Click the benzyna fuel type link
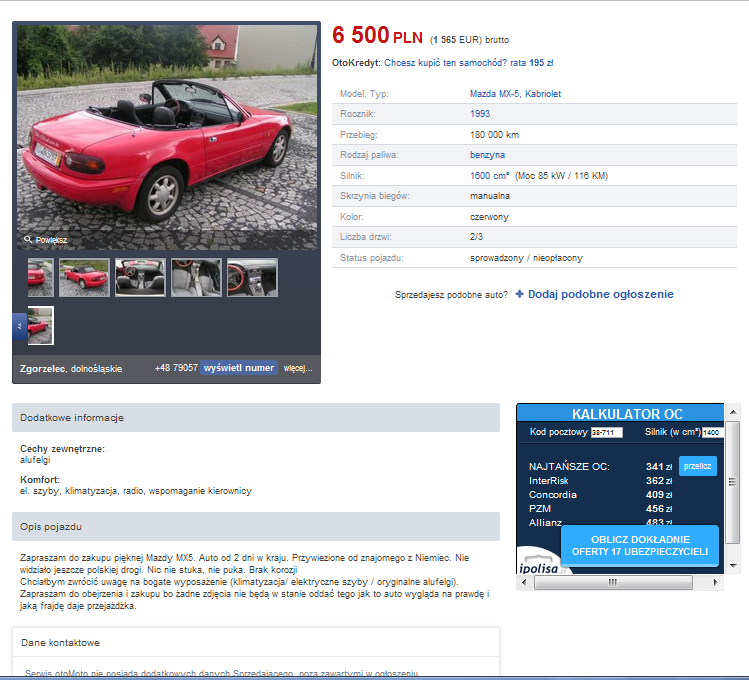Image resolution: width=749 pixels, height=680 pixels. [487, 155]
